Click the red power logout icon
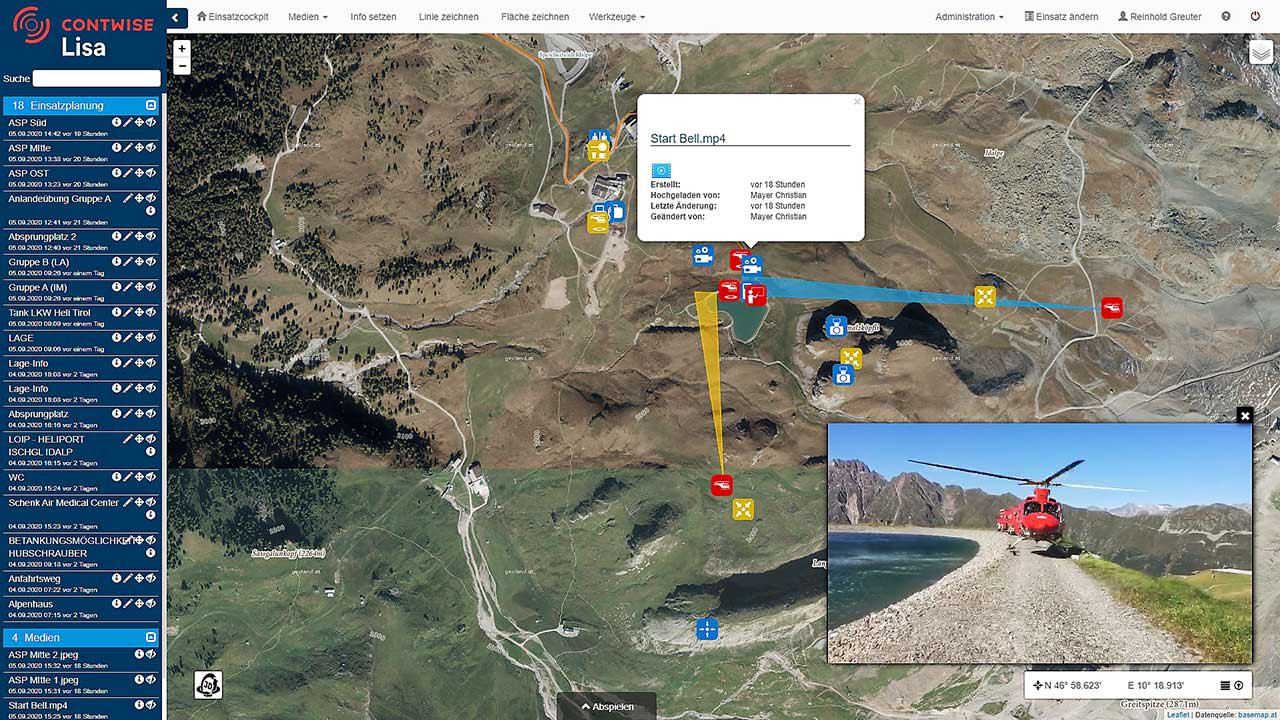Image resolution: width=1280 pixels, height=720 pixels. tap(1255, 17)
